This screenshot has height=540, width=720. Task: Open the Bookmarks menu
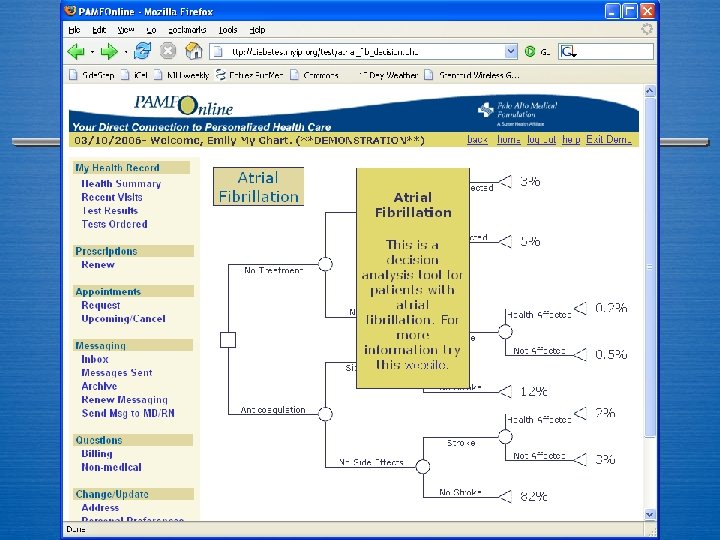pyautogui.click(x=186, y=30)
